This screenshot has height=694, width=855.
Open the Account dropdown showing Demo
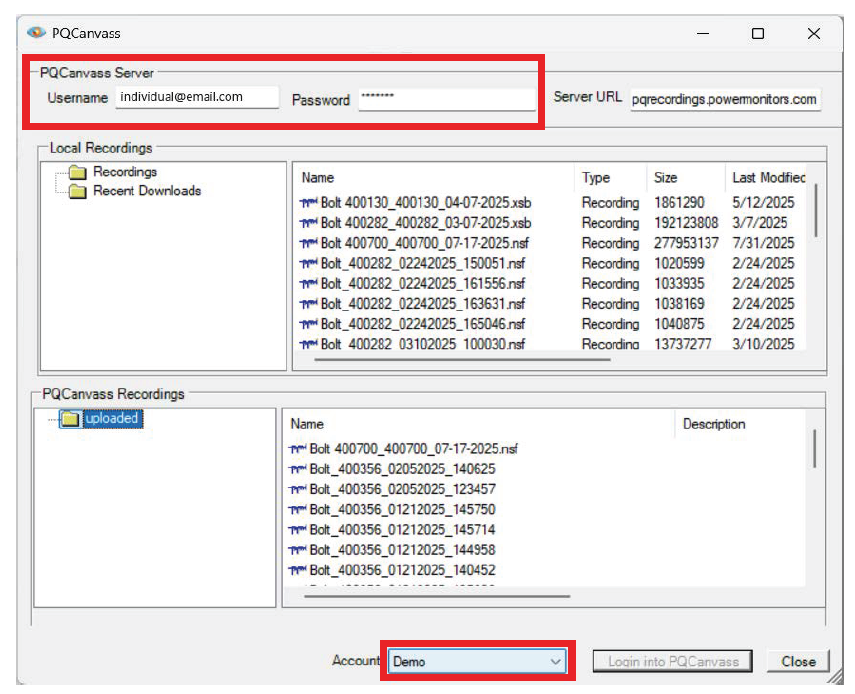[477, 661]
